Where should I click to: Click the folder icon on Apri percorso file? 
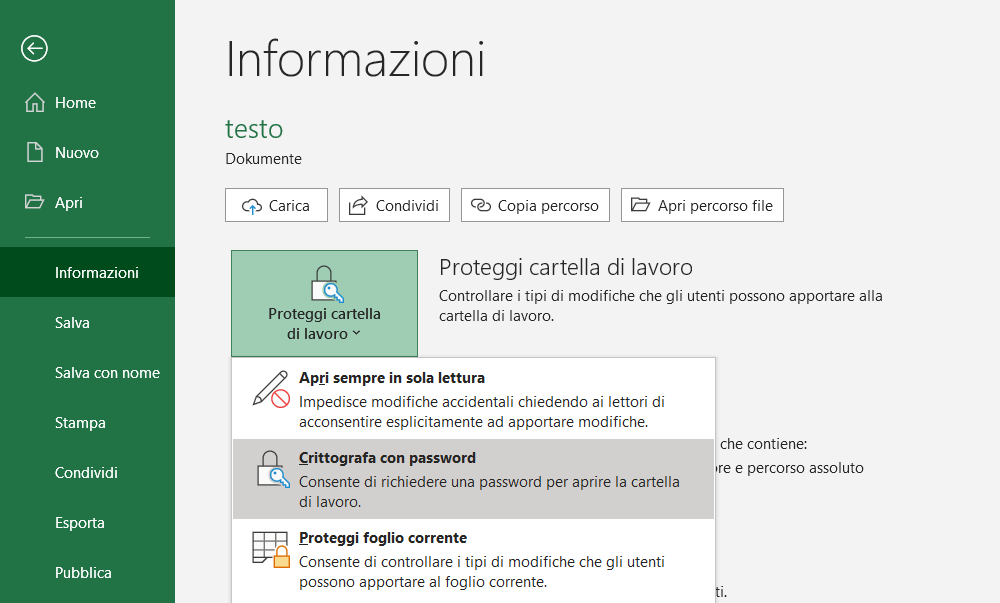coord(640,205)
